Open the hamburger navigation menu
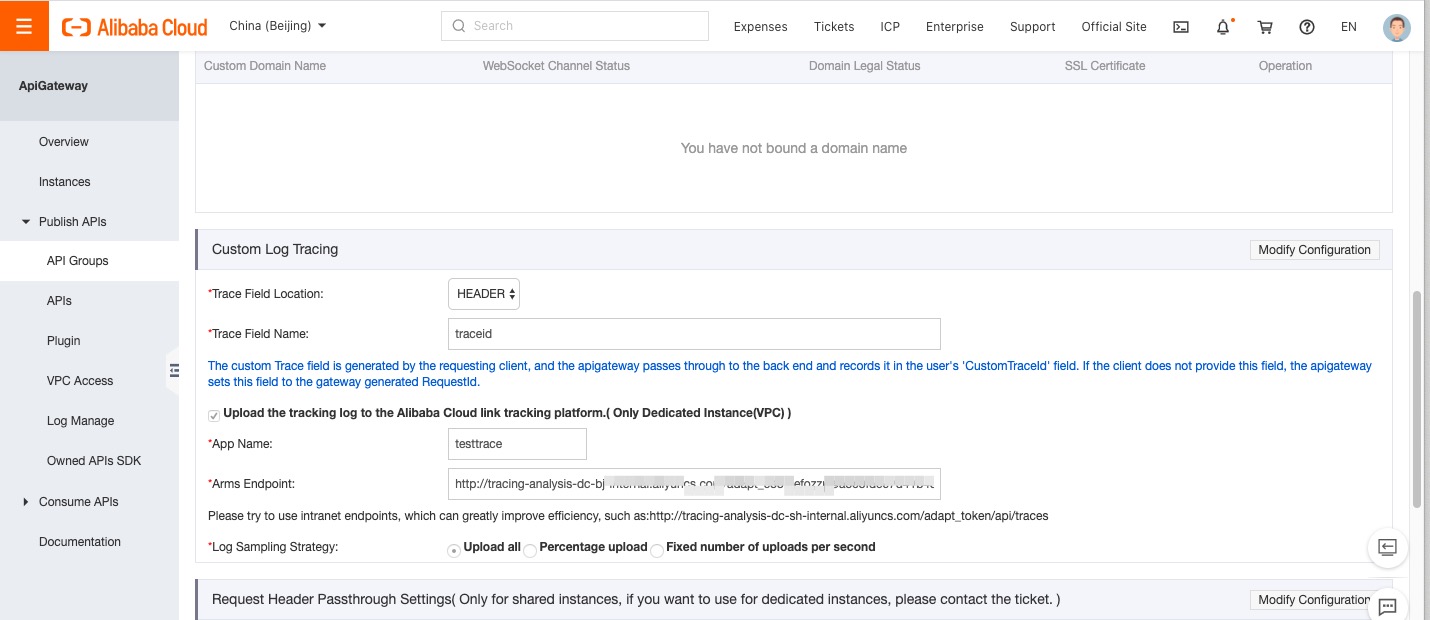 (24, 26)
